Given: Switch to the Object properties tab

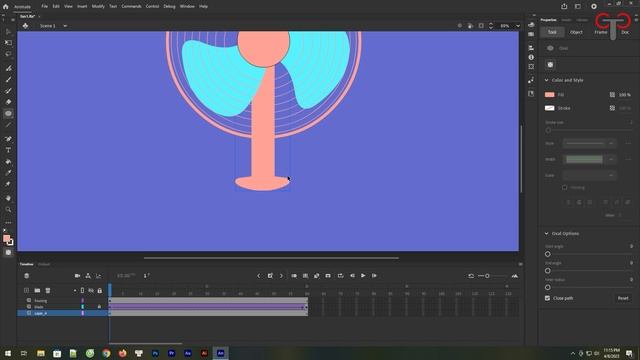Looking at the screenshot, I should pyautogui.click(x=576, y=32).
